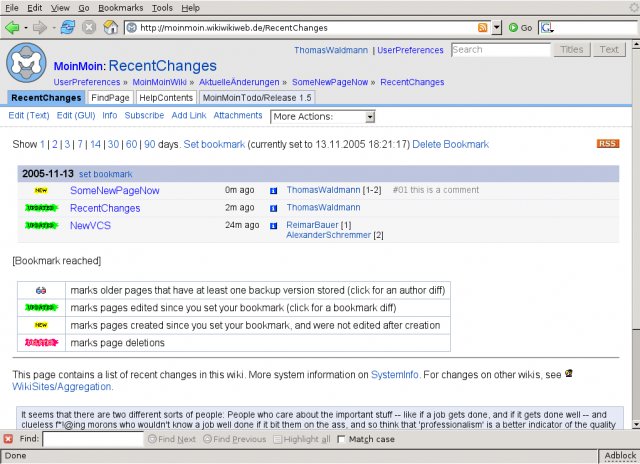Click the browser Back arrow
Screen dimensions: 640x464
tap(13, 27)
